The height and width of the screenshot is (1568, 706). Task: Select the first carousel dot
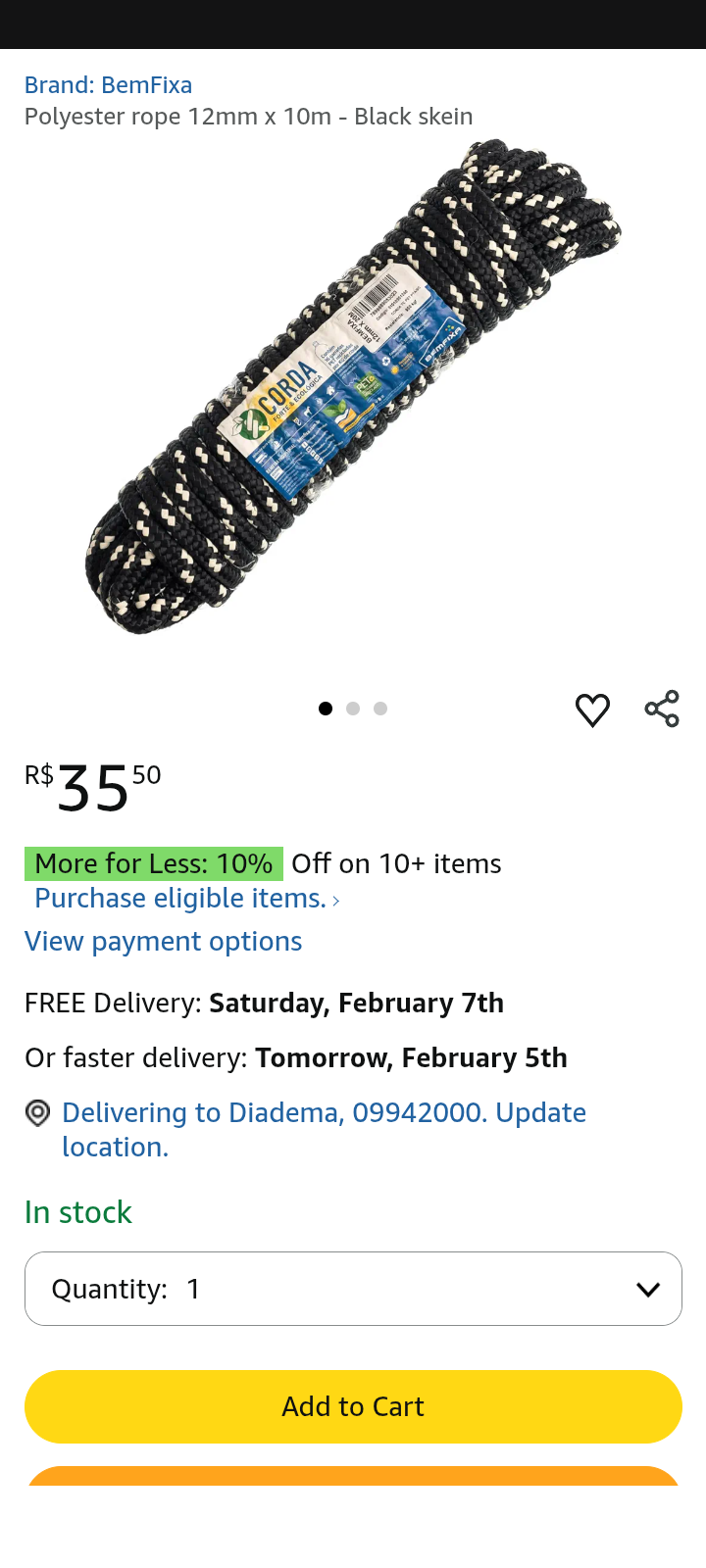(326, 709)
